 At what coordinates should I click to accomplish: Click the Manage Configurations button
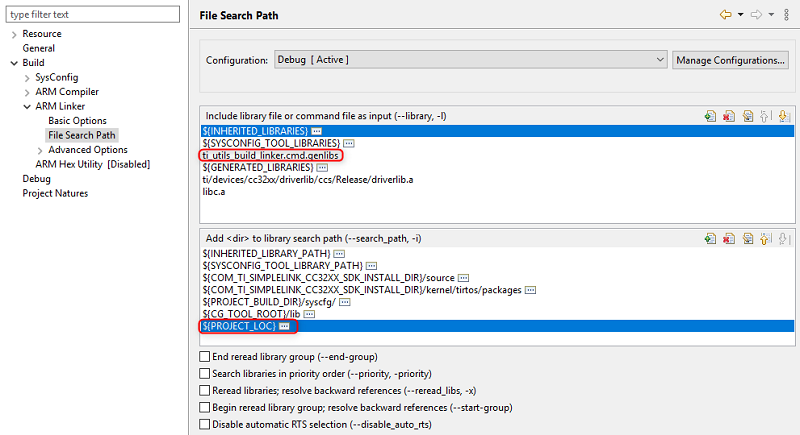point(730,60)
